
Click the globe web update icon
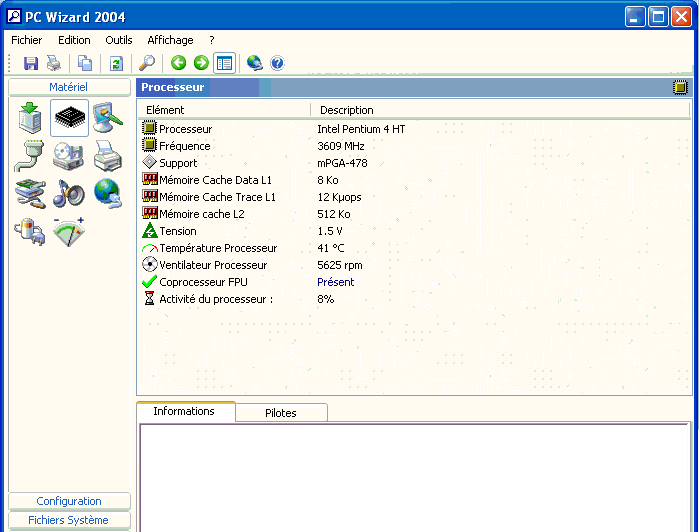click(x=254, y=63)
